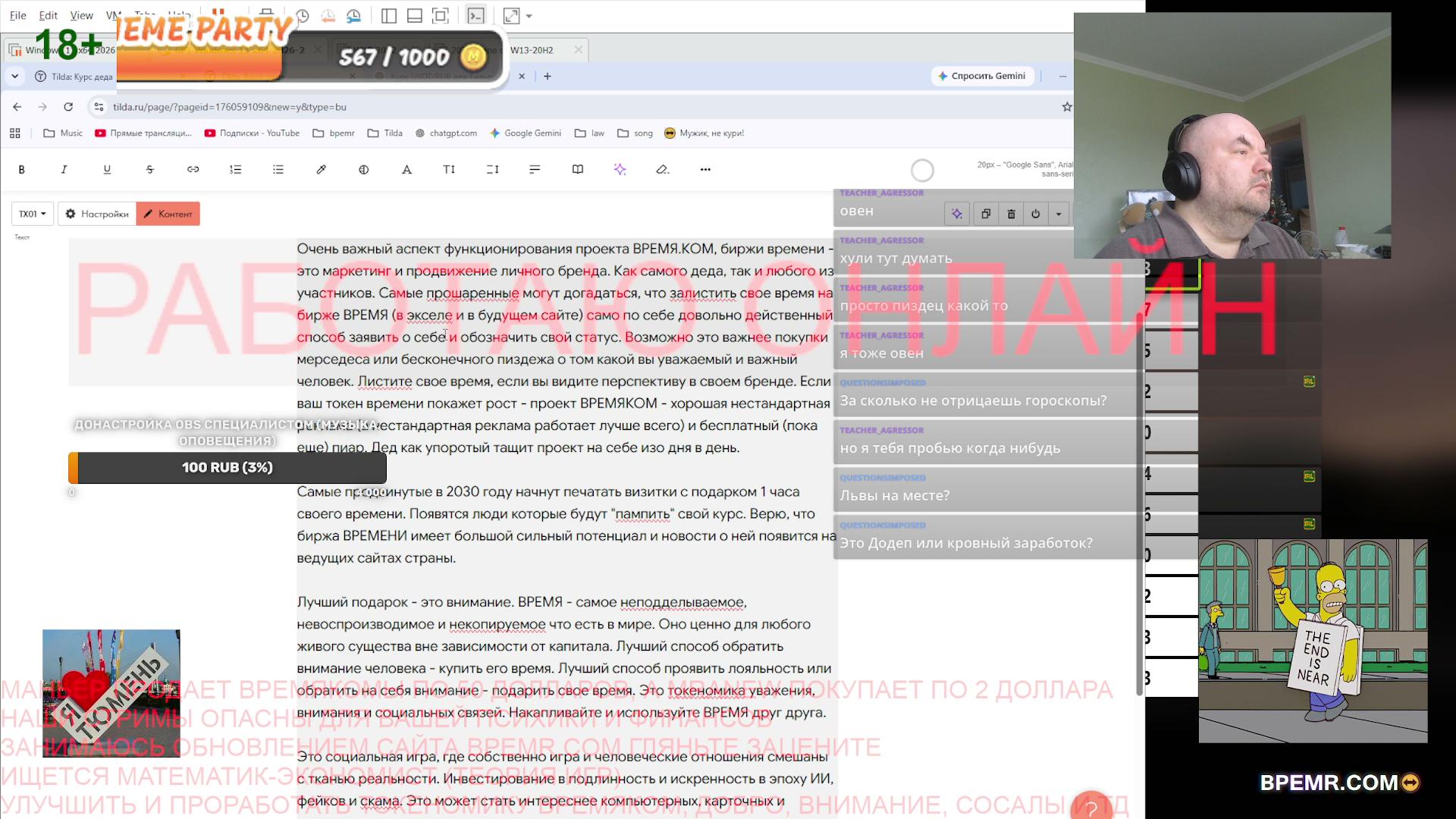Bookmark this page with the star icon
This screenshot has height=819, width=1456.
pyautogui.click(x=1067, y=107)
